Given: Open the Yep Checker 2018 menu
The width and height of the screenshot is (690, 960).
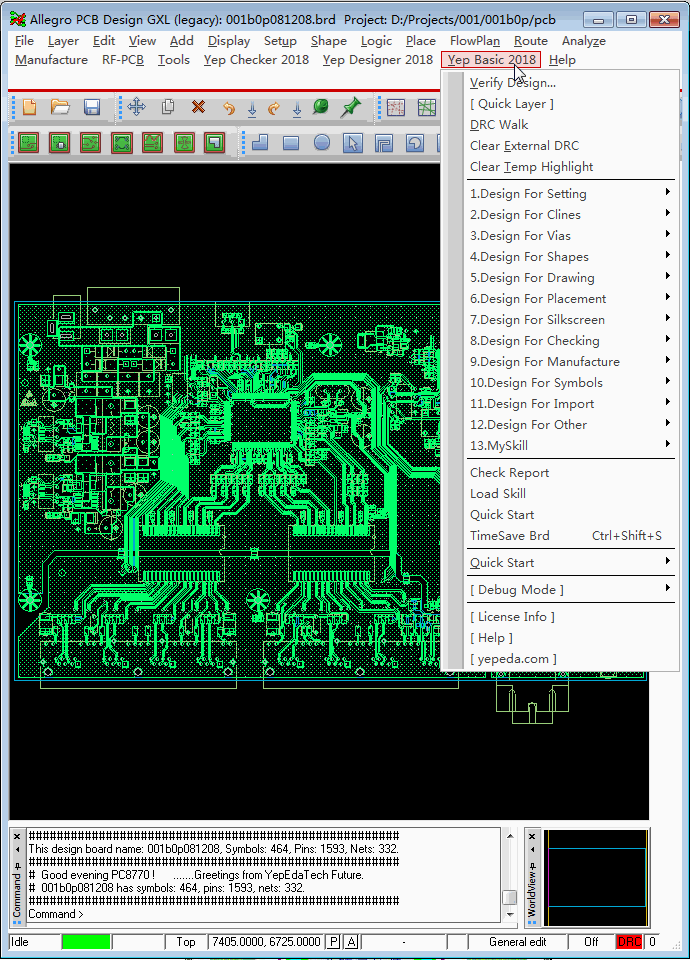Looking at the screenshot, I should tap(256, 60).
